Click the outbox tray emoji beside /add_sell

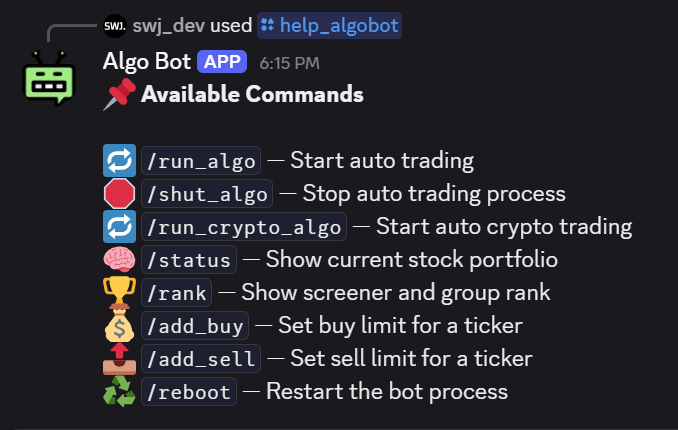[119, 358]
